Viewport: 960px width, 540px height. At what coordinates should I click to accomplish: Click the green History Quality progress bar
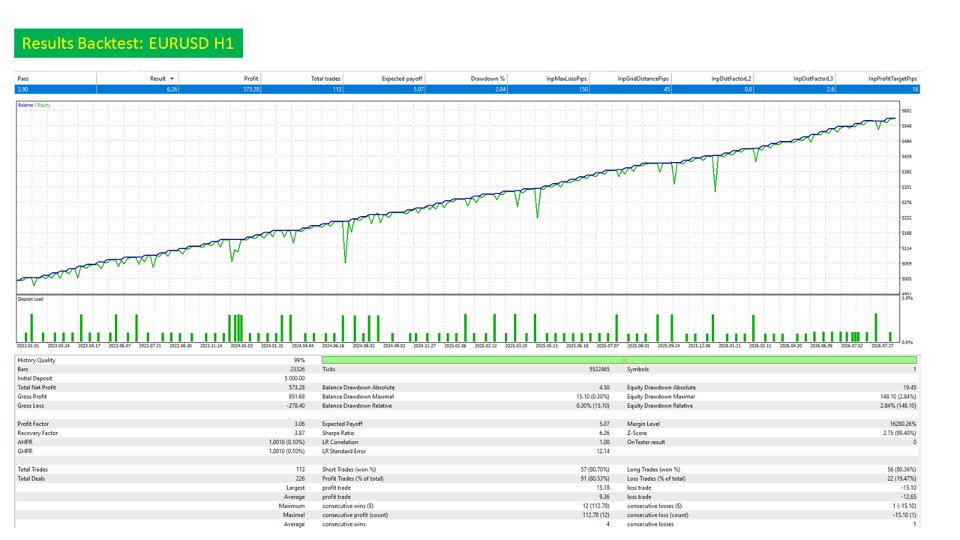pos(619,360)
